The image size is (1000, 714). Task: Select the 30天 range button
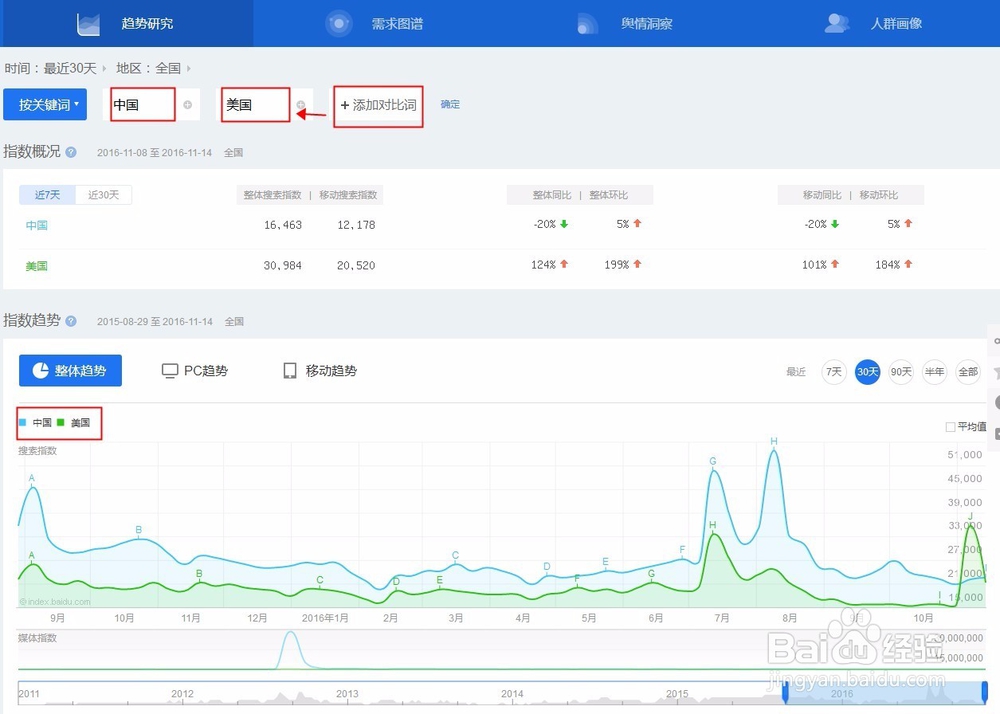click(867, 372)
